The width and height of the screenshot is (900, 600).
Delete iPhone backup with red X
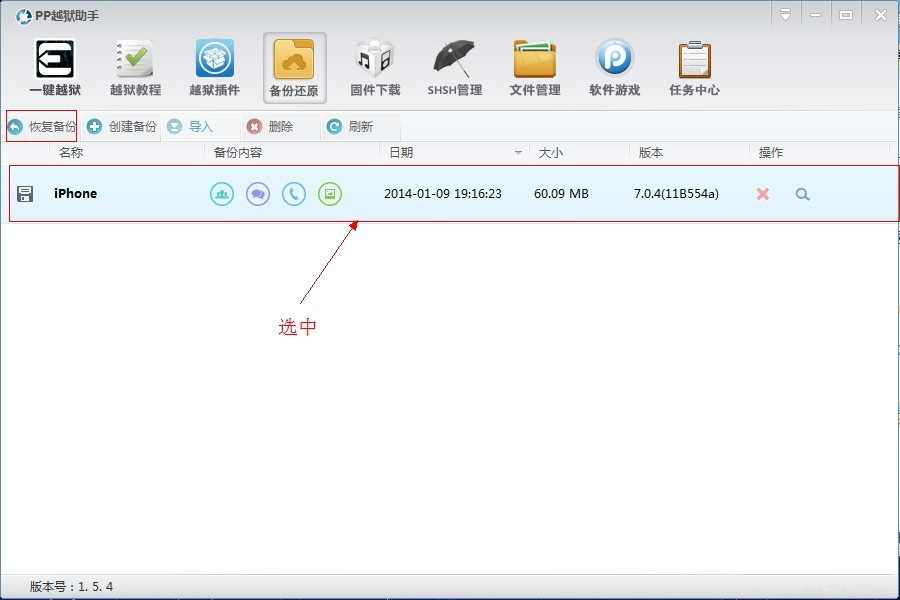point(763,194)
